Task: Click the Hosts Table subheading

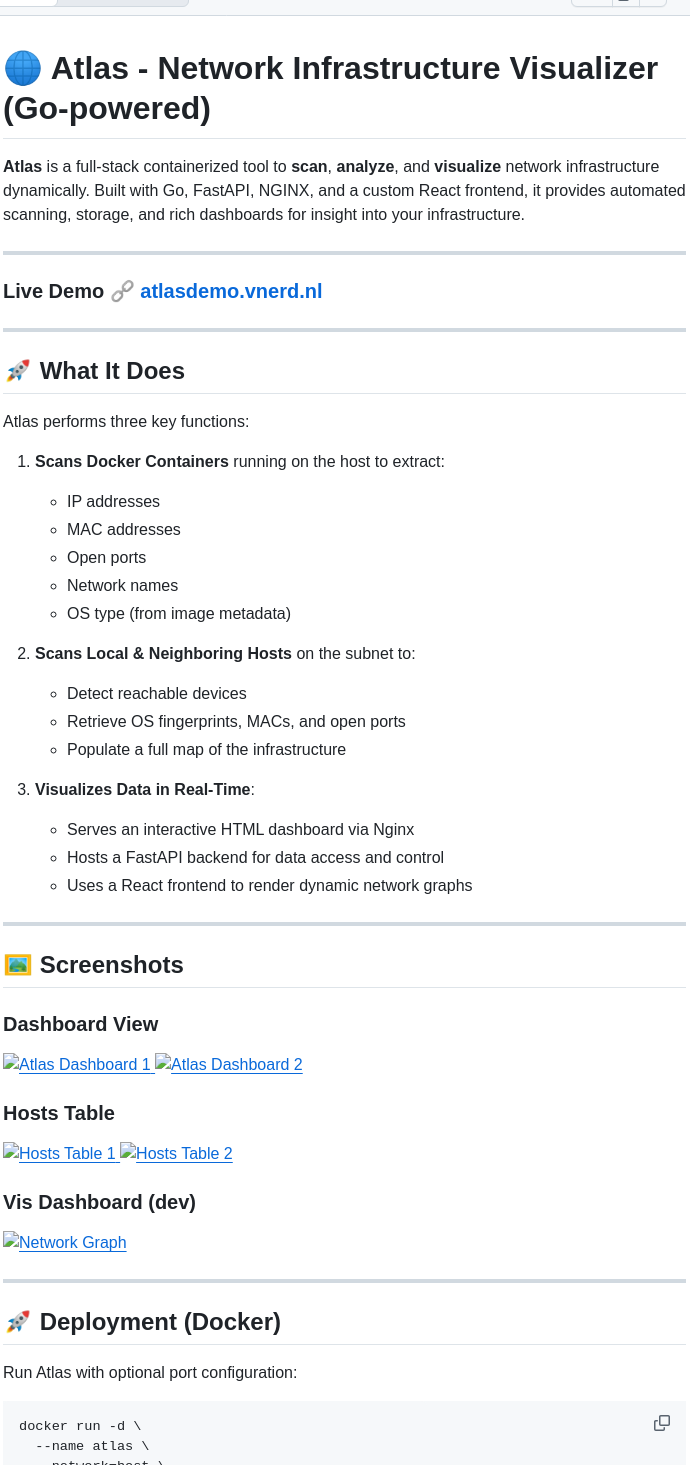Action: coord(59,1113)
